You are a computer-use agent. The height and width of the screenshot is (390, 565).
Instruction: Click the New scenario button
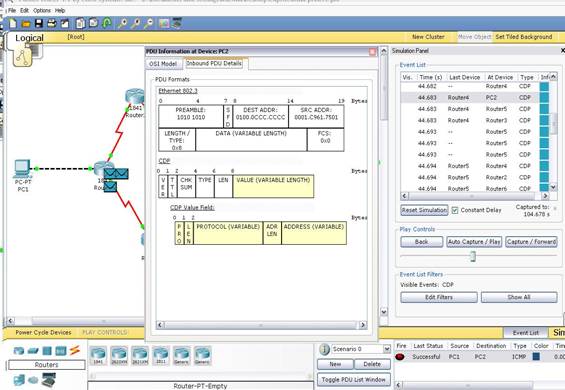tap(335, 364)
